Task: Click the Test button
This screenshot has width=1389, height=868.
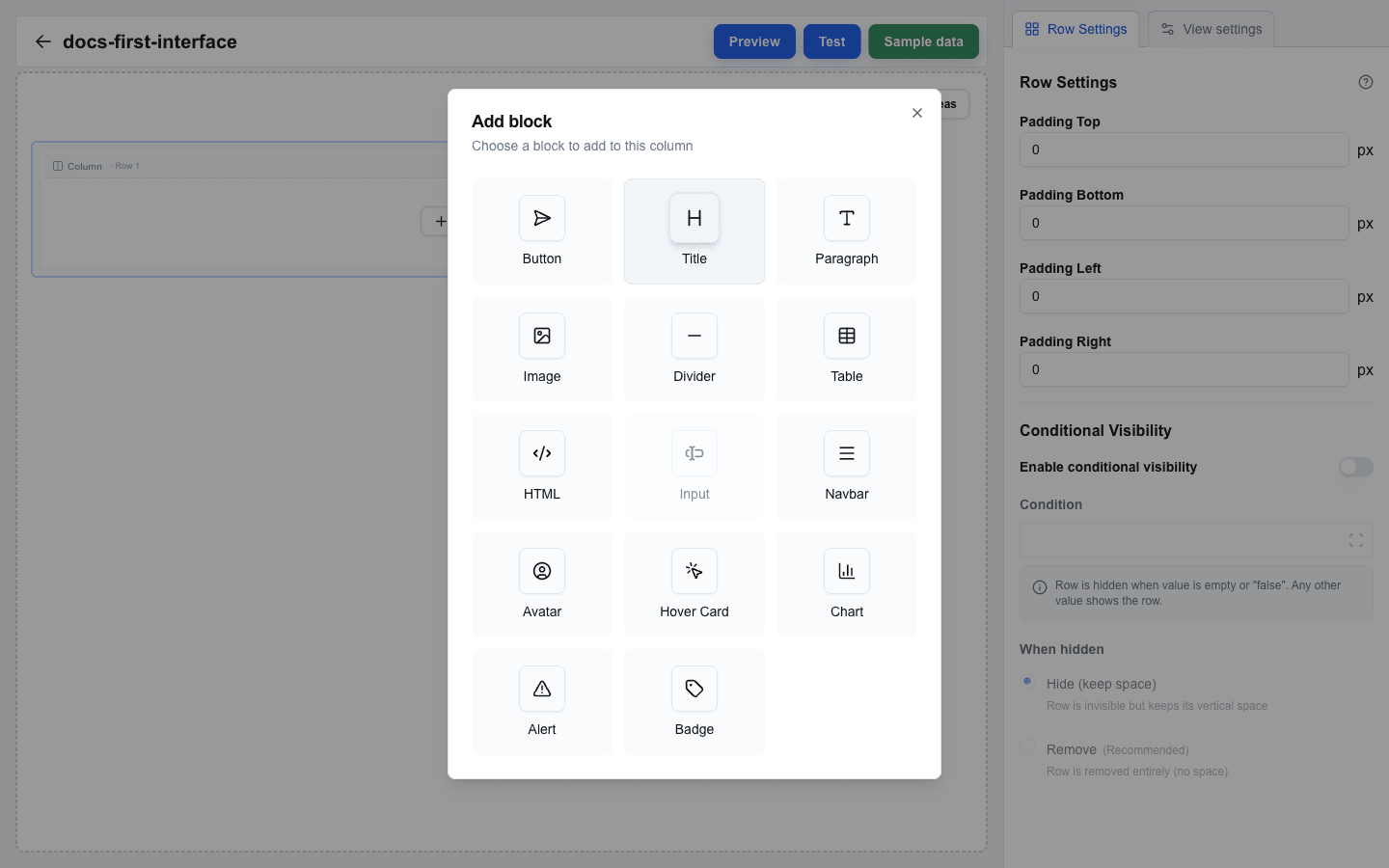Action: point(832,41)
